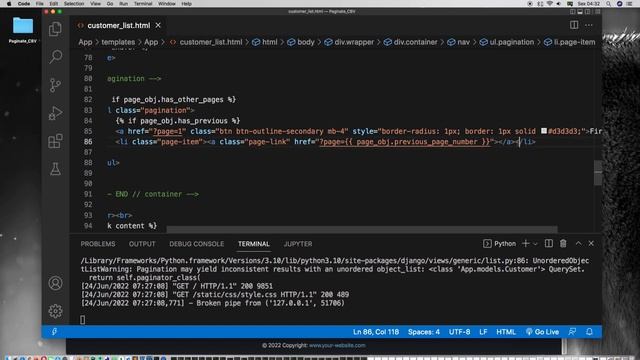Screen dimensions: 640x360
Task: Change indentation via Spaces: 4
Action: point(424,332)
